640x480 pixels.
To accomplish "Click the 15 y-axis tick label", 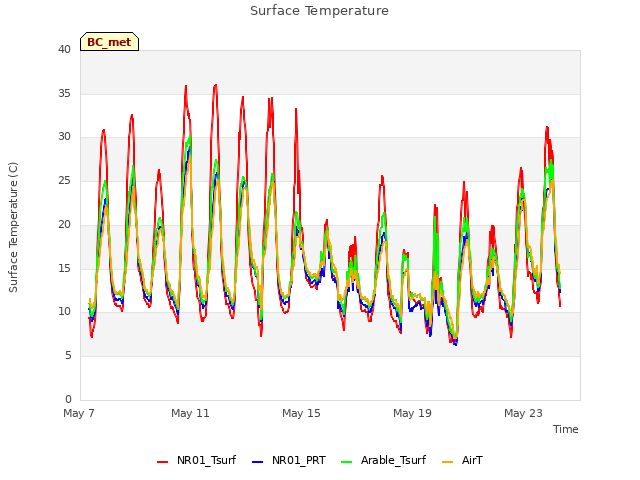I will coord(64,268).
